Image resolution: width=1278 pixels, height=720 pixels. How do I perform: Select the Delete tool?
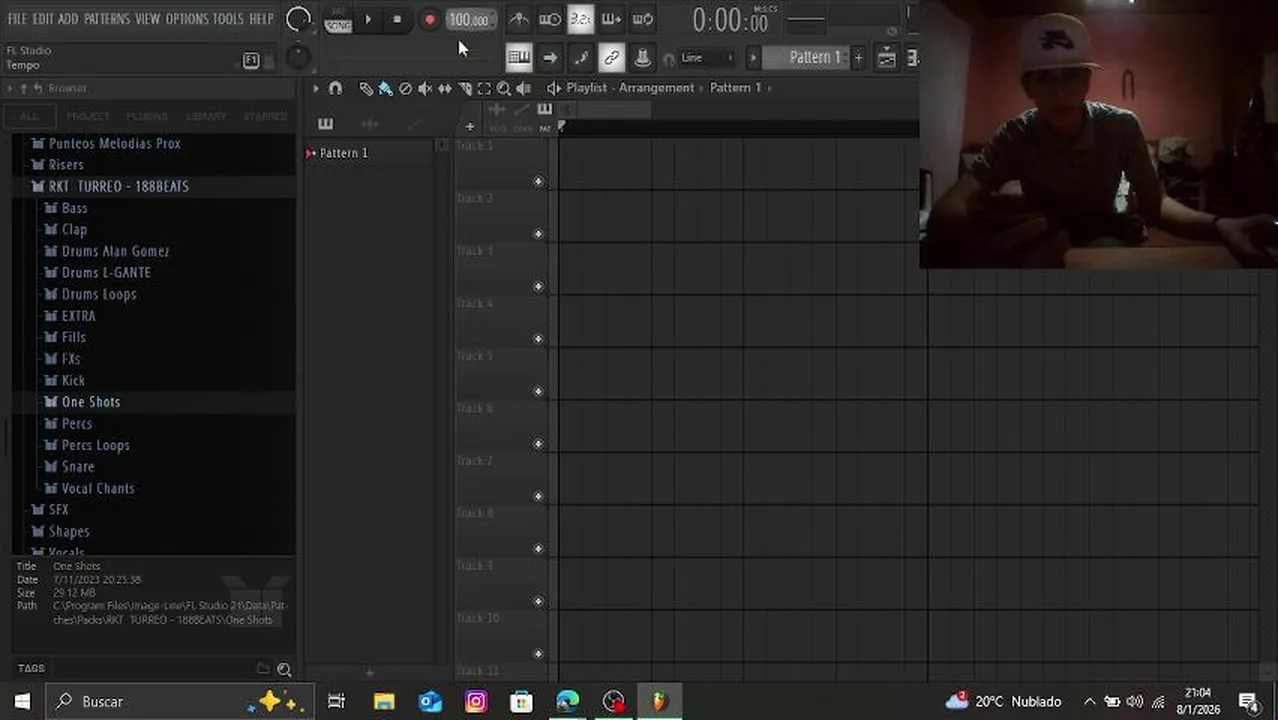pyautogui.click(x=405, y=88)
